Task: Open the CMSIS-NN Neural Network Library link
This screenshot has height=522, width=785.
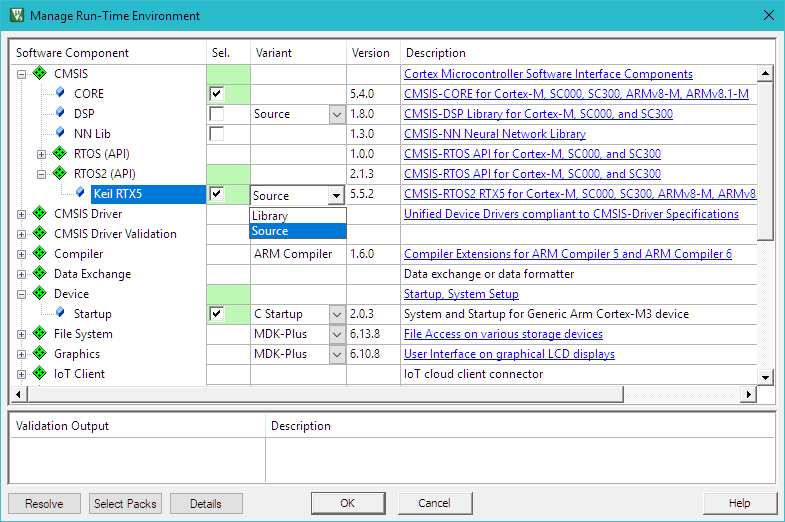Action: [495, 134]
